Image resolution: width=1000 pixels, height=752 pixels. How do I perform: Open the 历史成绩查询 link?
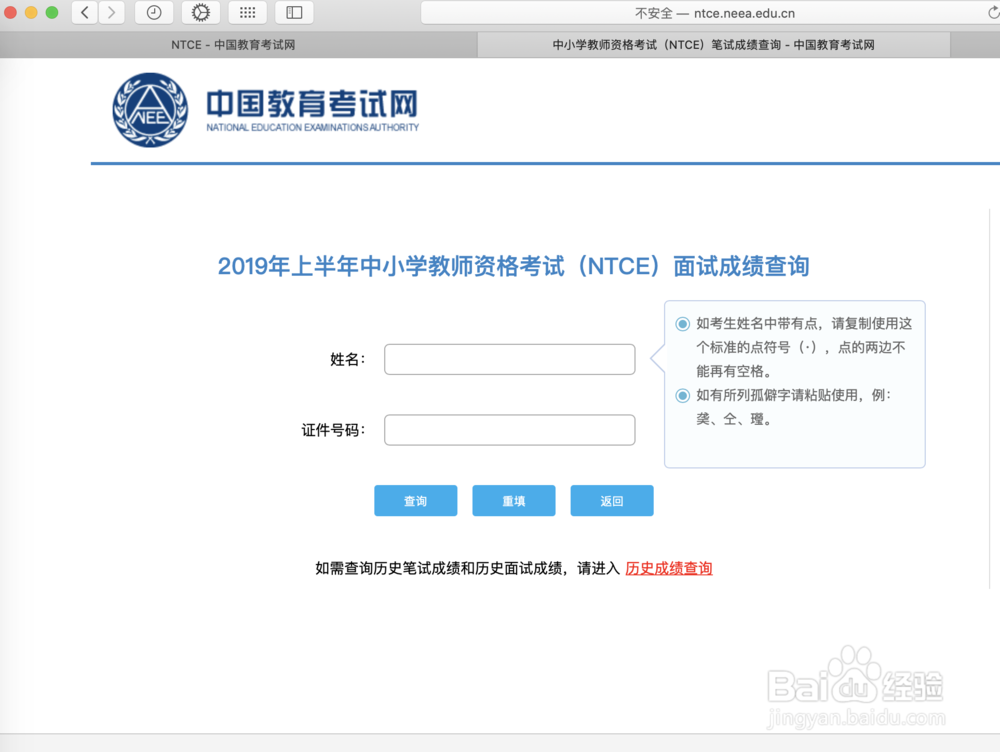click(669, 568)
